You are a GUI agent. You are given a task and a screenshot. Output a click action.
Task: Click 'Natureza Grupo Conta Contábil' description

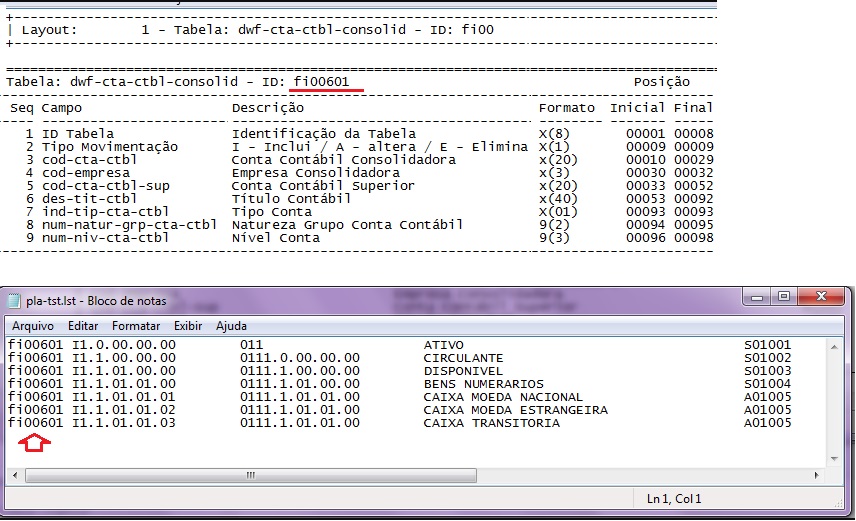(348, 225)
